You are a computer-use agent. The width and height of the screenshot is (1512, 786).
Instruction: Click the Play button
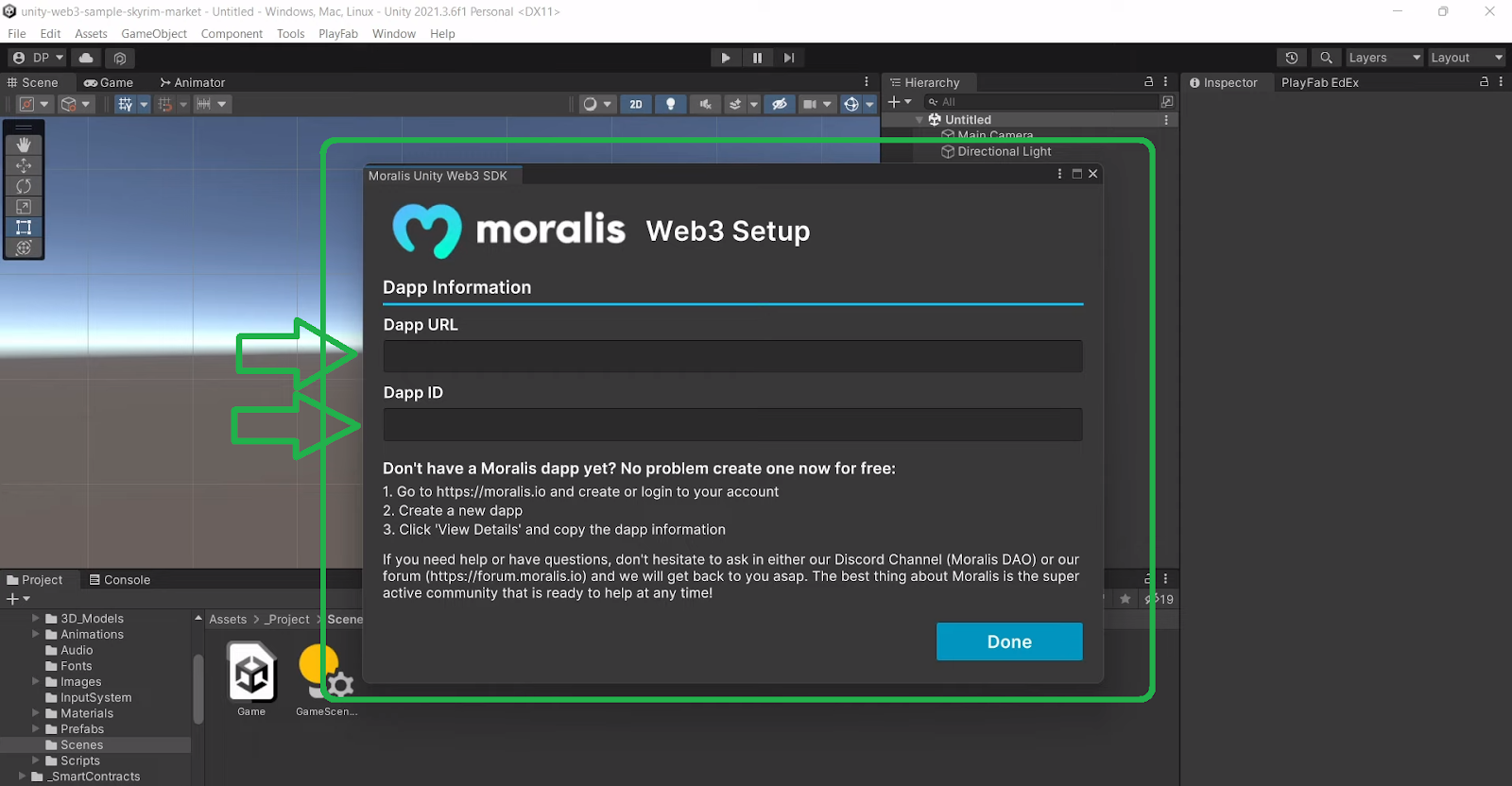click(x=726, y=58)
